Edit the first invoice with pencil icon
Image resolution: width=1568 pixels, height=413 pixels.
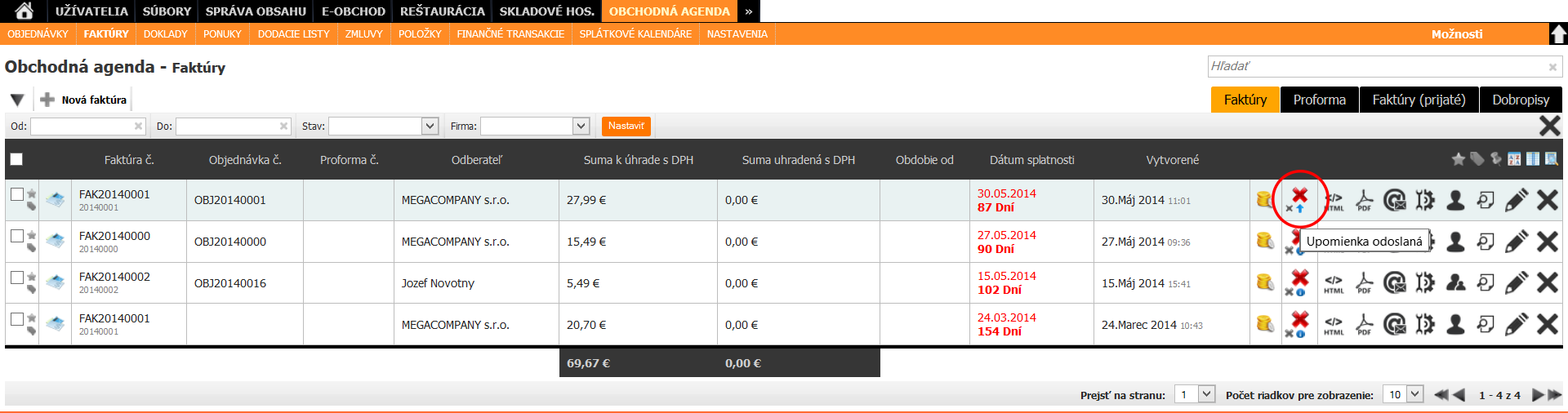pyautogui.click(x=1516, y=201)
